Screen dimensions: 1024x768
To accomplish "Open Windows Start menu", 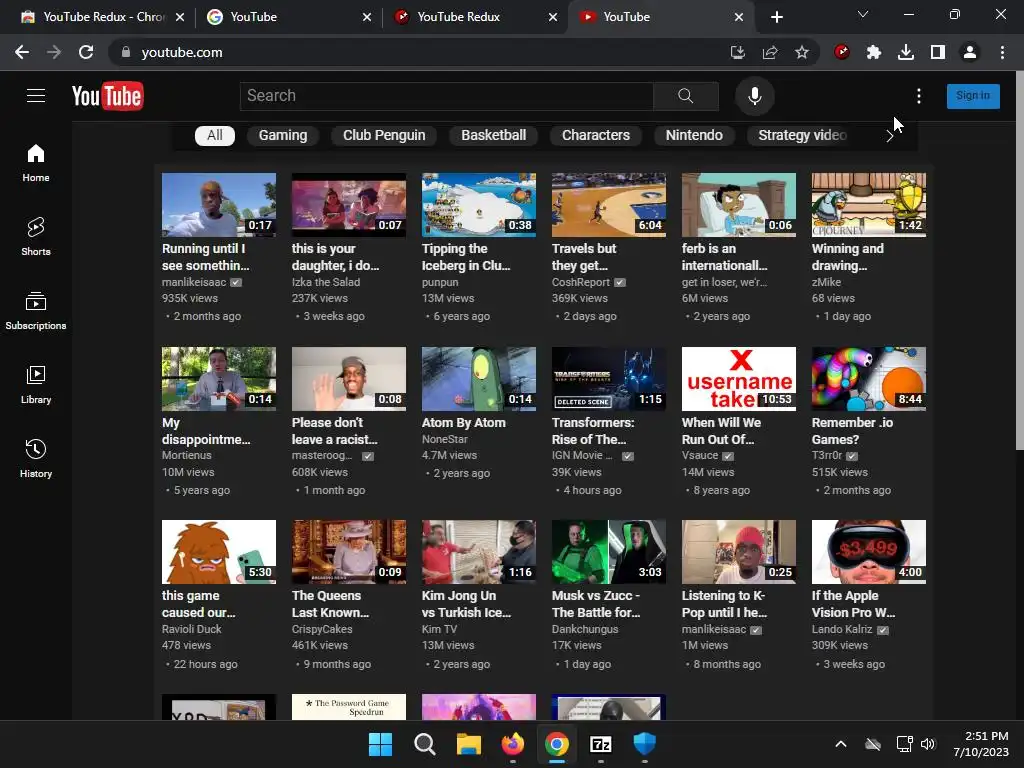I will [380, 744].
